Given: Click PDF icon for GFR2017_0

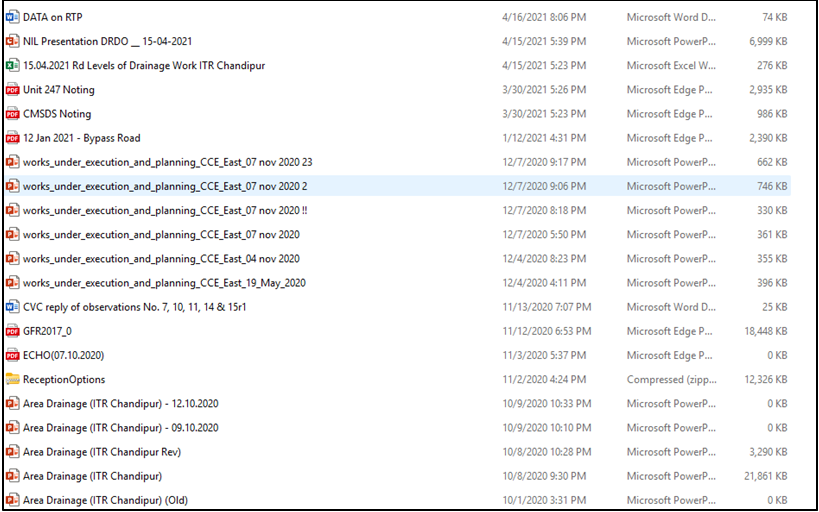Looking at the screenshot, I should tap(12, 331).
